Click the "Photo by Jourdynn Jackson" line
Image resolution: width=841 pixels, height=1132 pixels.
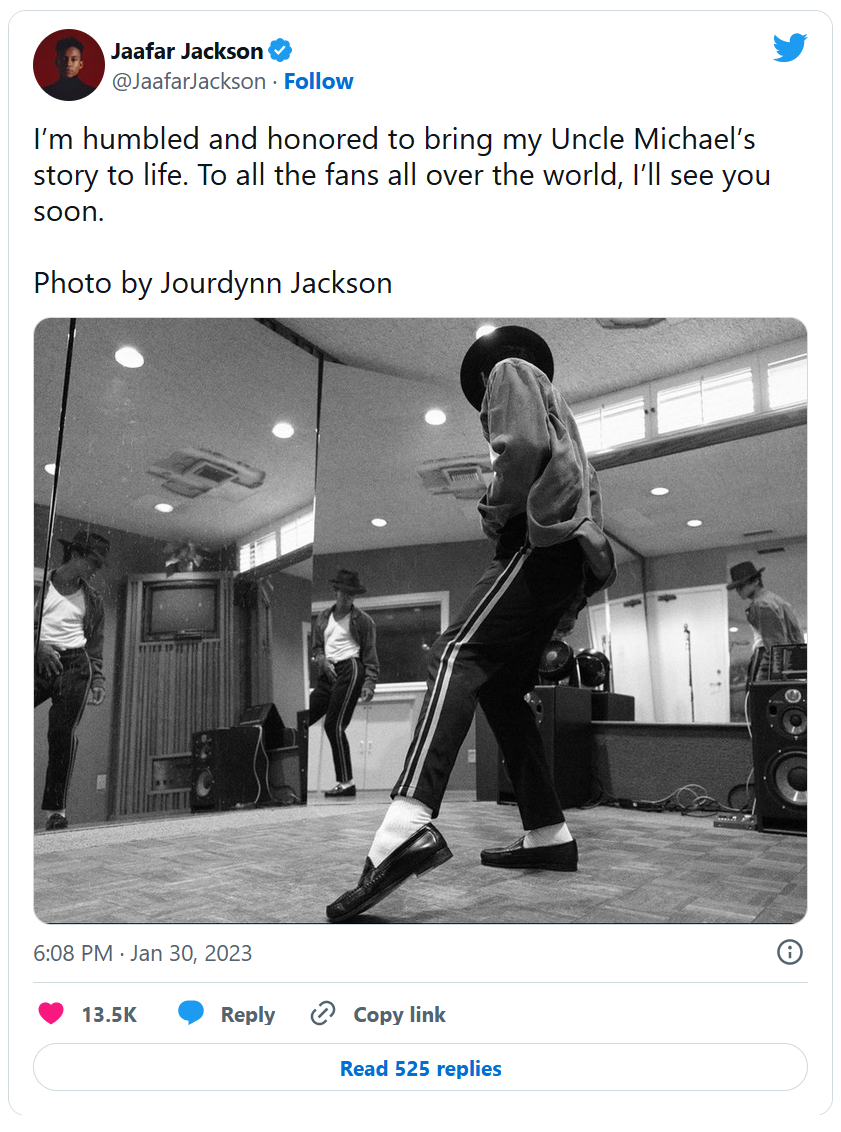click(213, 283)
